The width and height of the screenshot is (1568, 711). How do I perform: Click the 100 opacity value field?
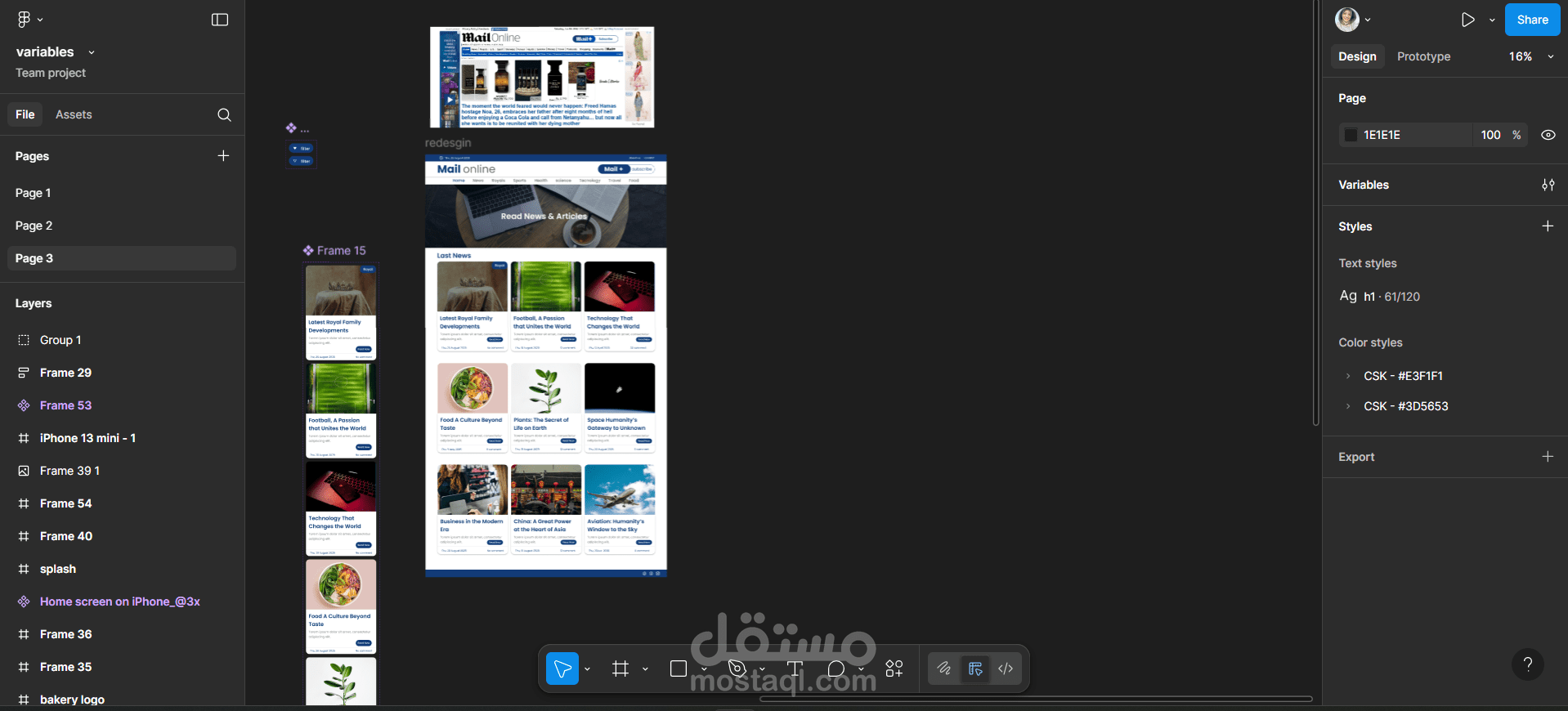coord(1490,135)
